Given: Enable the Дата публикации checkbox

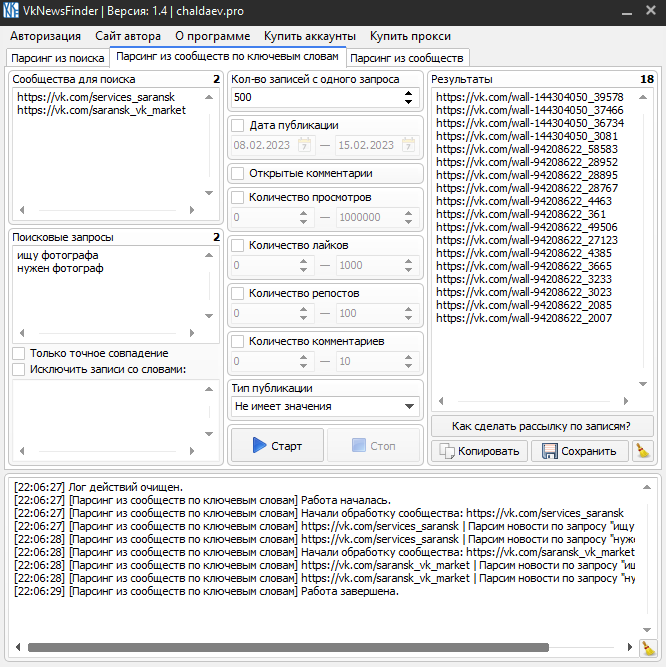Looking at the screenshot, I should click(x=238, y=126).
